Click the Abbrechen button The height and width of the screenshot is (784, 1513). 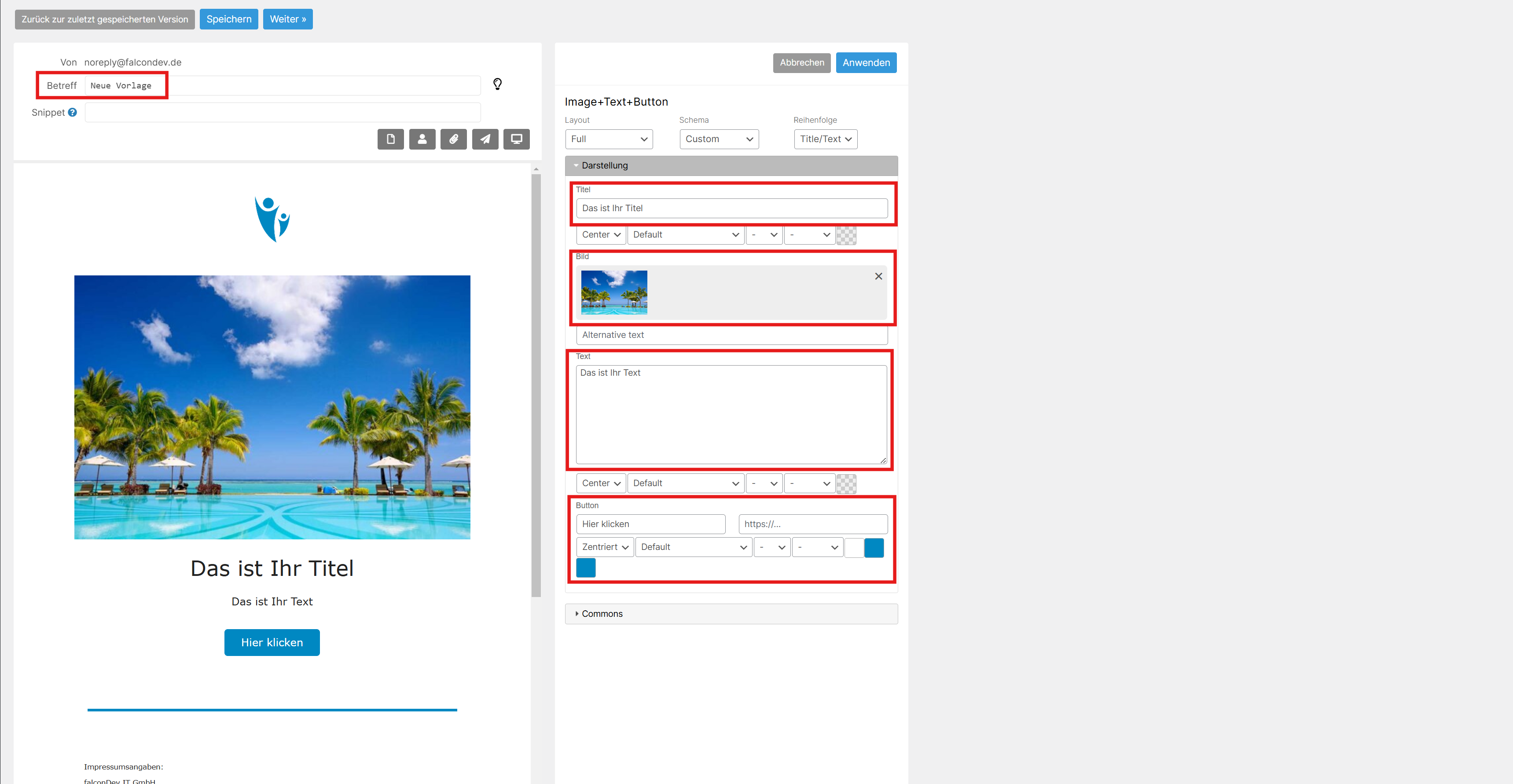coord(801,63)
